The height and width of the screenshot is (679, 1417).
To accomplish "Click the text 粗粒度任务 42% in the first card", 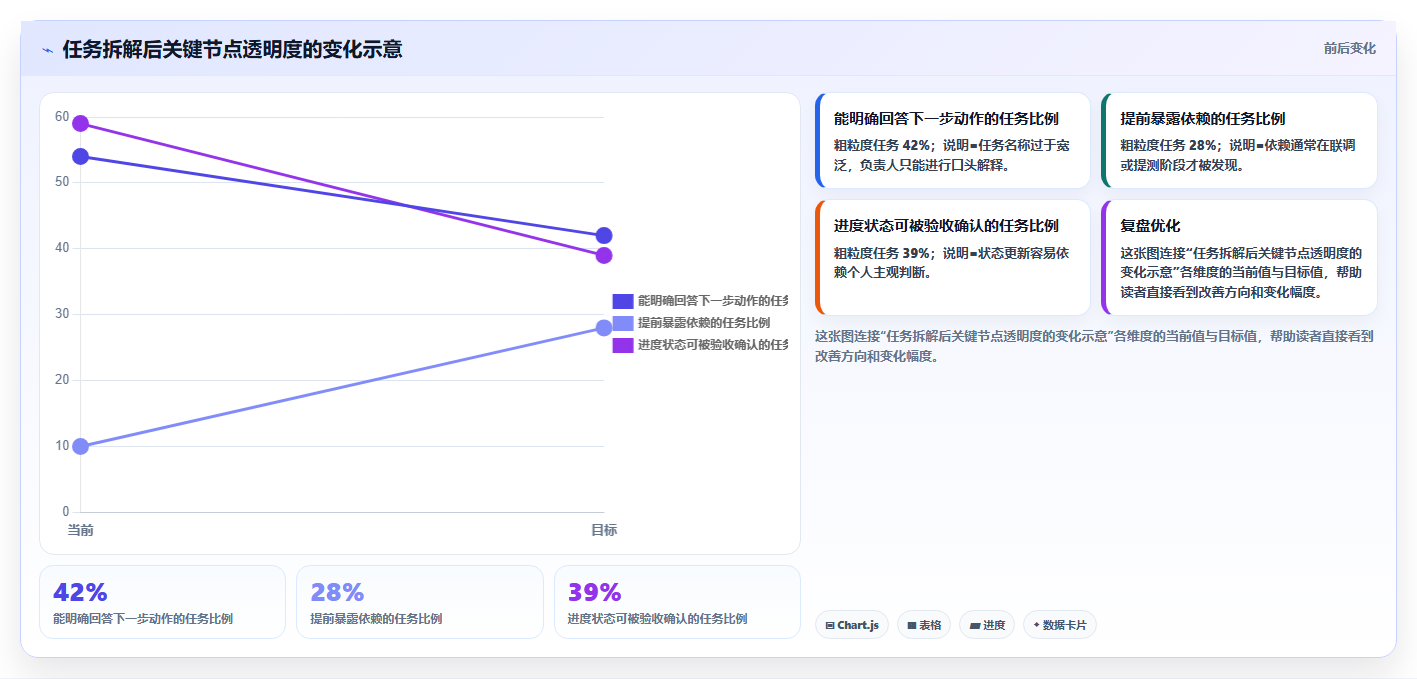I will tap(881, 145).
